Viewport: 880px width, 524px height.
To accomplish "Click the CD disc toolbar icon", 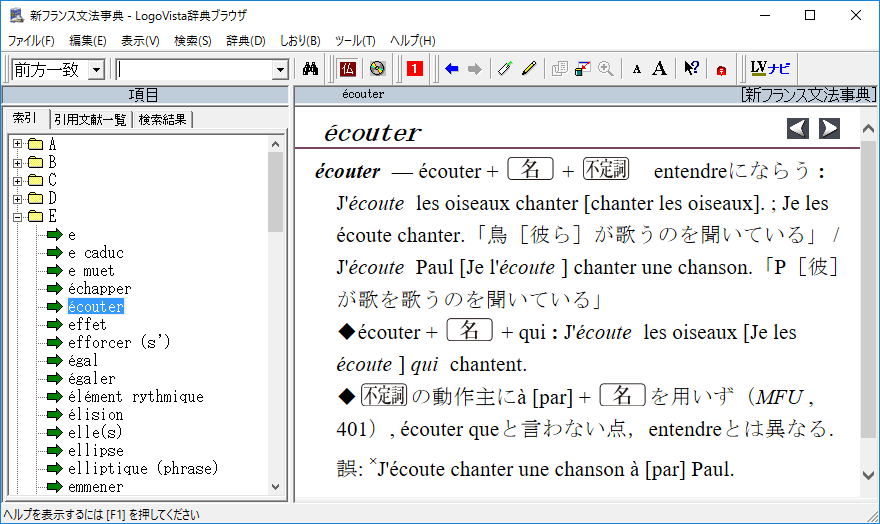I will click(377, 69).
